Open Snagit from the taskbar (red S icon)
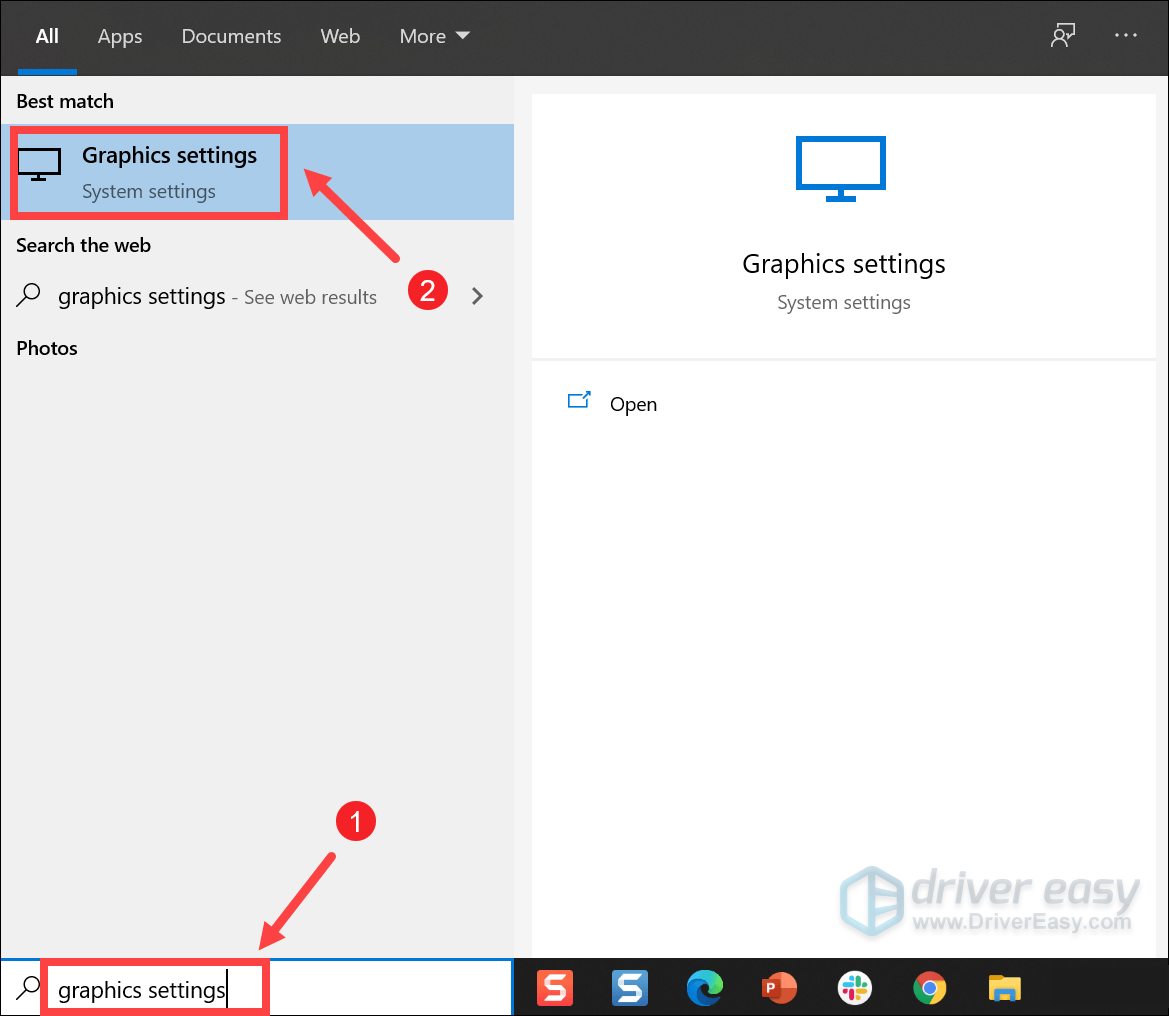Viewport: 1169px width, 1016px height. pyautogui.click(x=554, y=988)
